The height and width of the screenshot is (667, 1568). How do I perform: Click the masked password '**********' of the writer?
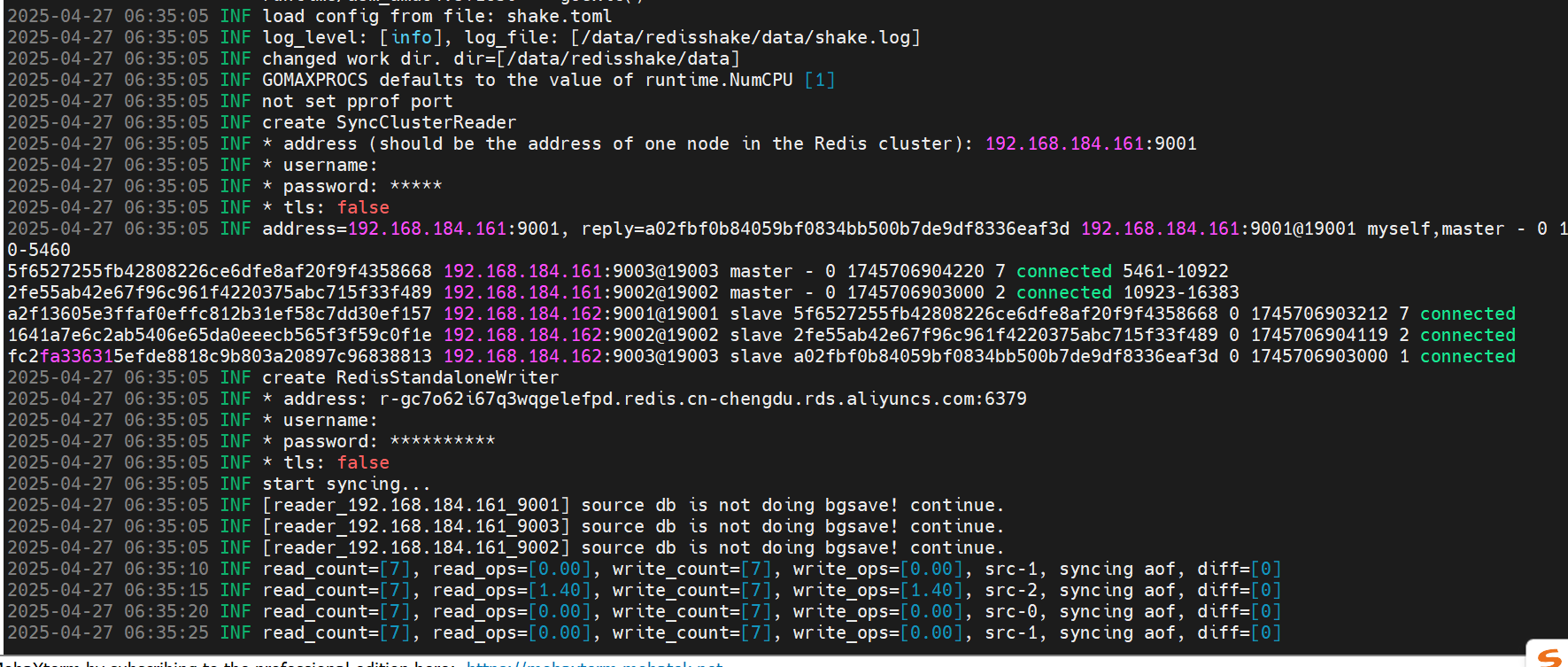(442, 441)
